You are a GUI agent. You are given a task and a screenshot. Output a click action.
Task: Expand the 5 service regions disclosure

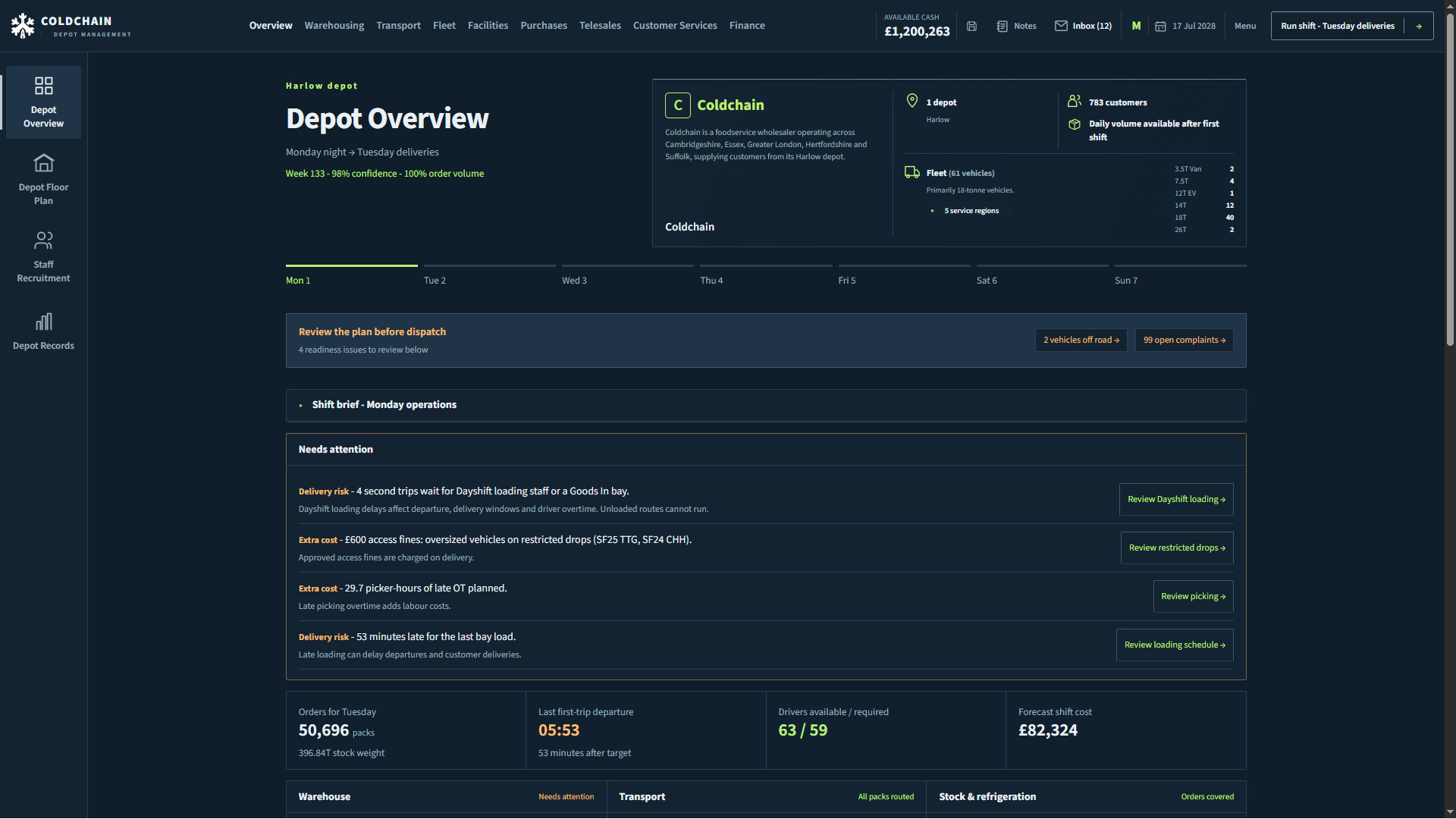[965, 211]
